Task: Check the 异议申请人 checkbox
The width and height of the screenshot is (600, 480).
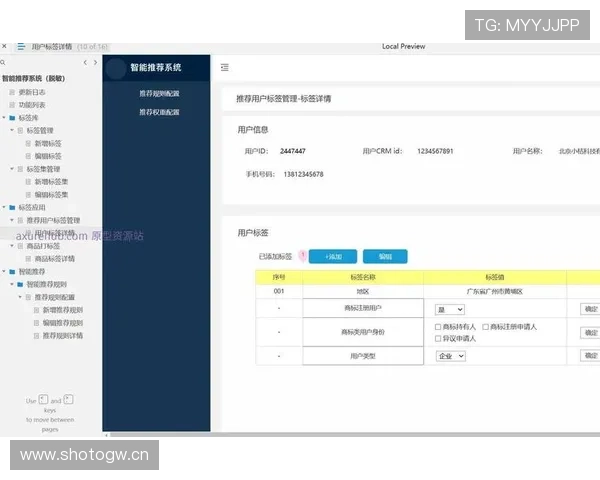Action: pos(438,338)
